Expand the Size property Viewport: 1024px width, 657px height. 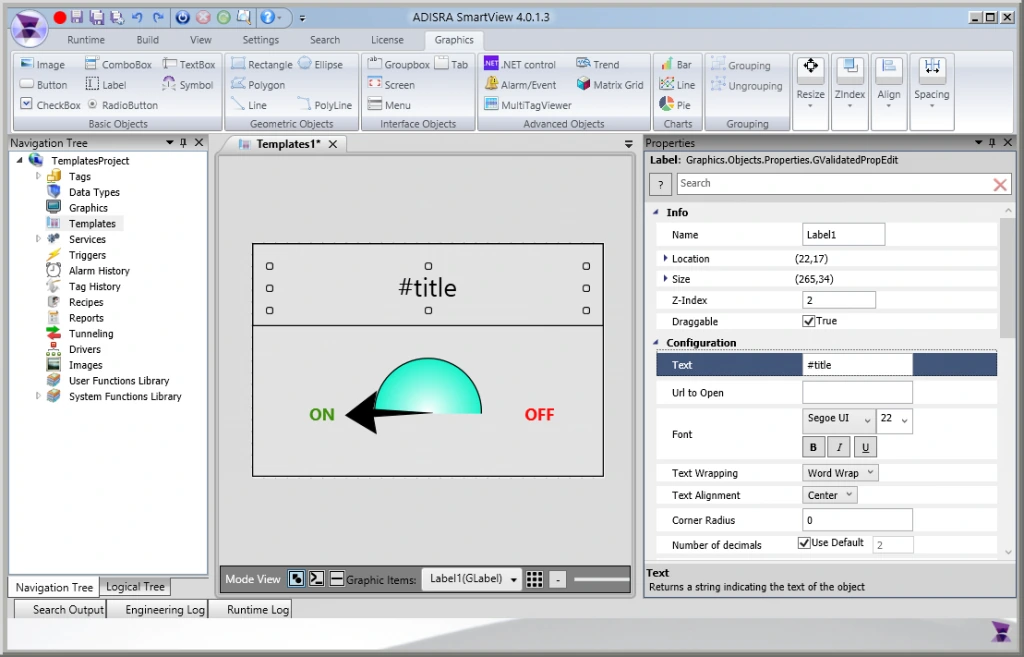tap(665, 279)
